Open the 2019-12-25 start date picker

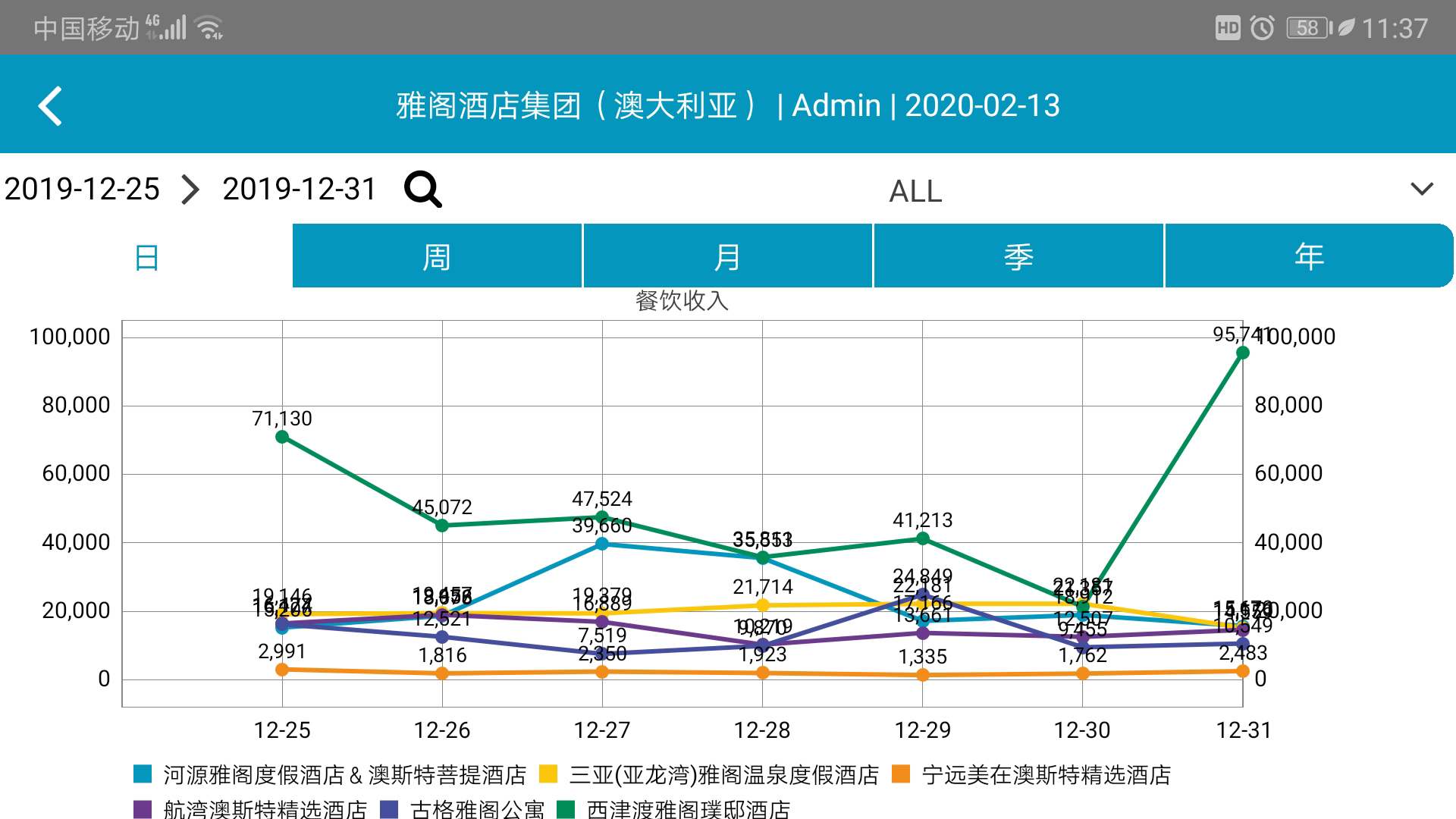coord(82,189)
